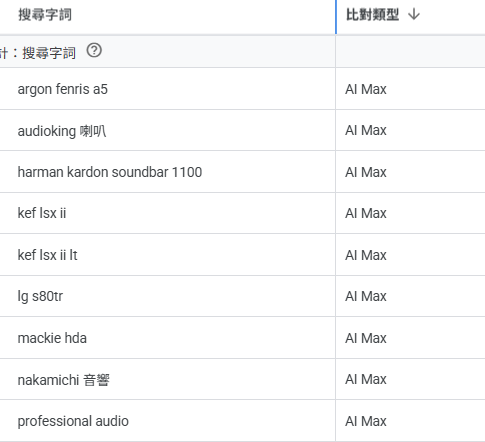Select search term 'kef lsx ii'
The height and width of the screenshot is (442, 485).
(42, 213)
